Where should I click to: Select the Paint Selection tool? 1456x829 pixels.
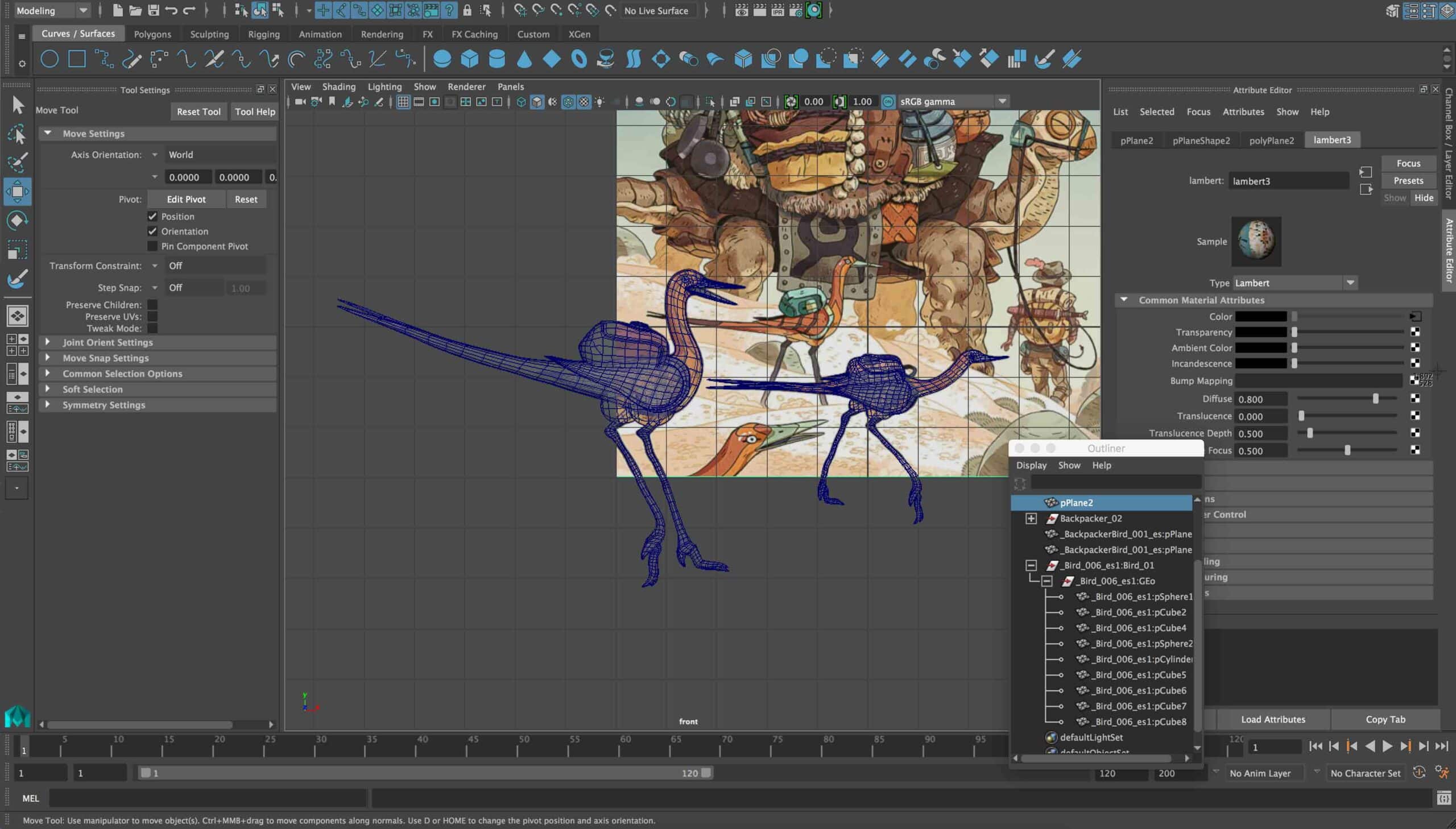[17, 163]
